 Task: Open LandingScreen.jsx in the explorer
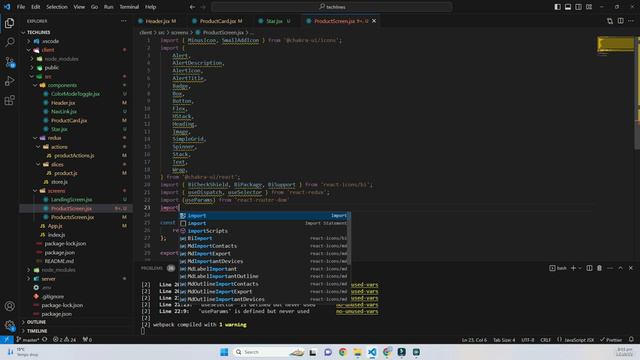pos(71,200)
